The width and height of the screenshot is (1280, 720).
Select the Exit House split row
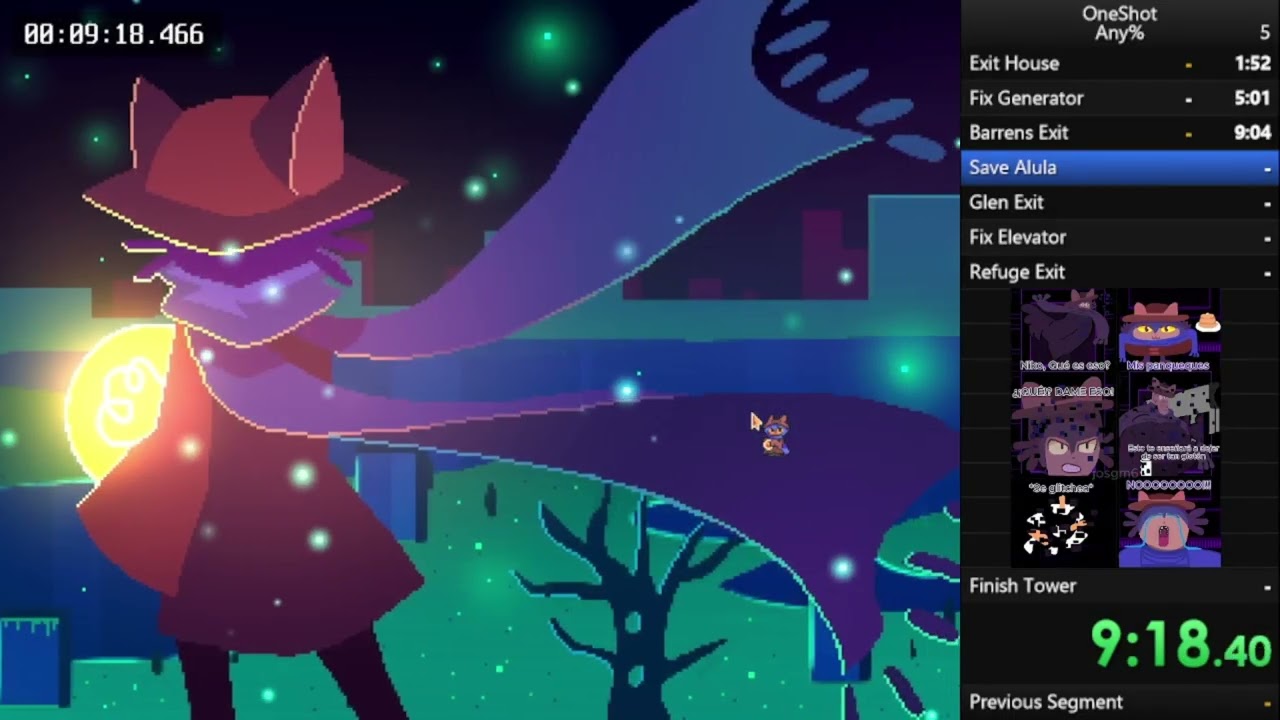1120,63
